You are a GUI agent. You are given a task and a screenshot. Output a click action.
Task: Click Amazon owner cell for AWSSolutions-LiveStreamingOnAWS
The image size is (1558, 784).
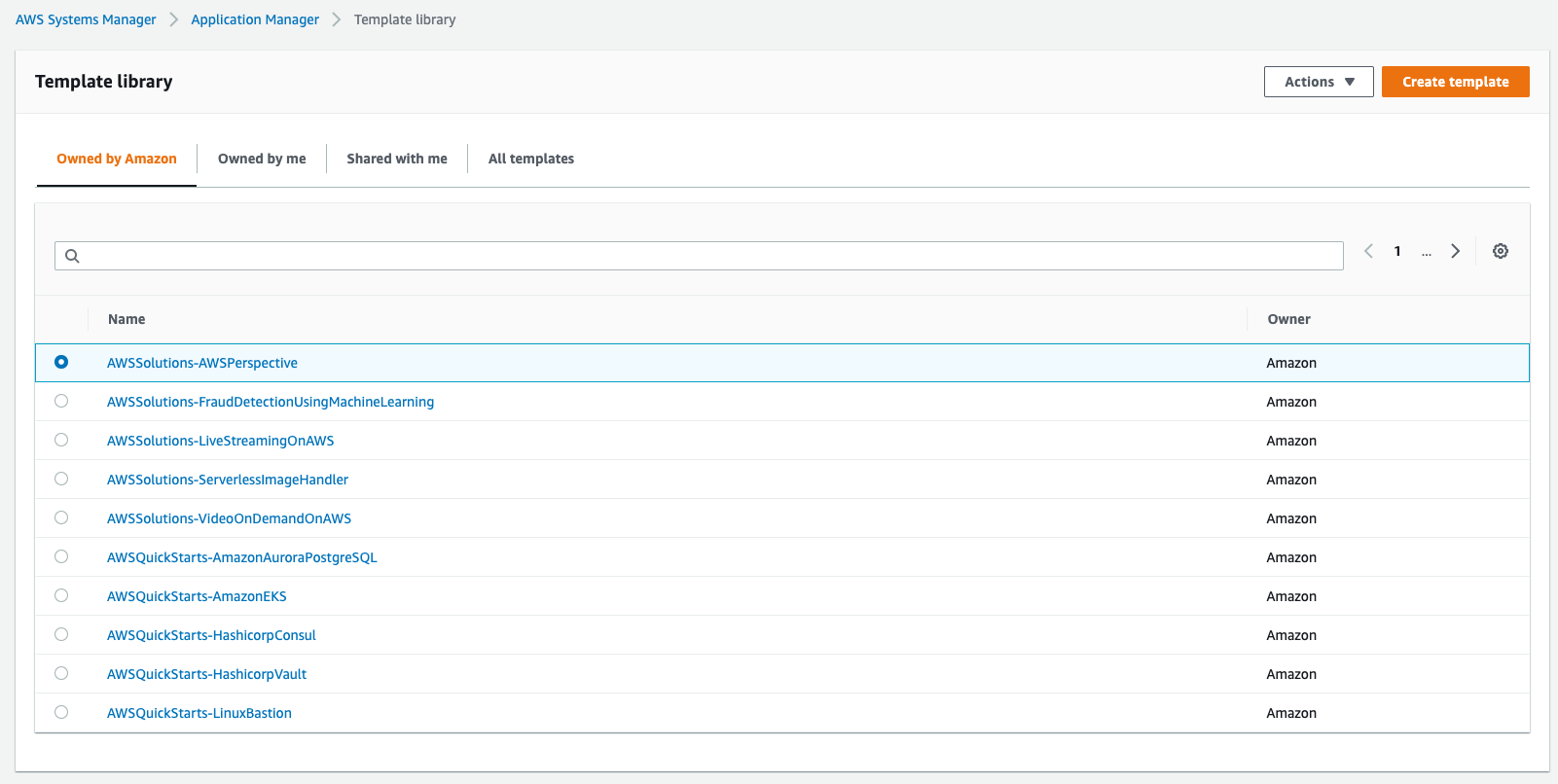(1291, 441)
